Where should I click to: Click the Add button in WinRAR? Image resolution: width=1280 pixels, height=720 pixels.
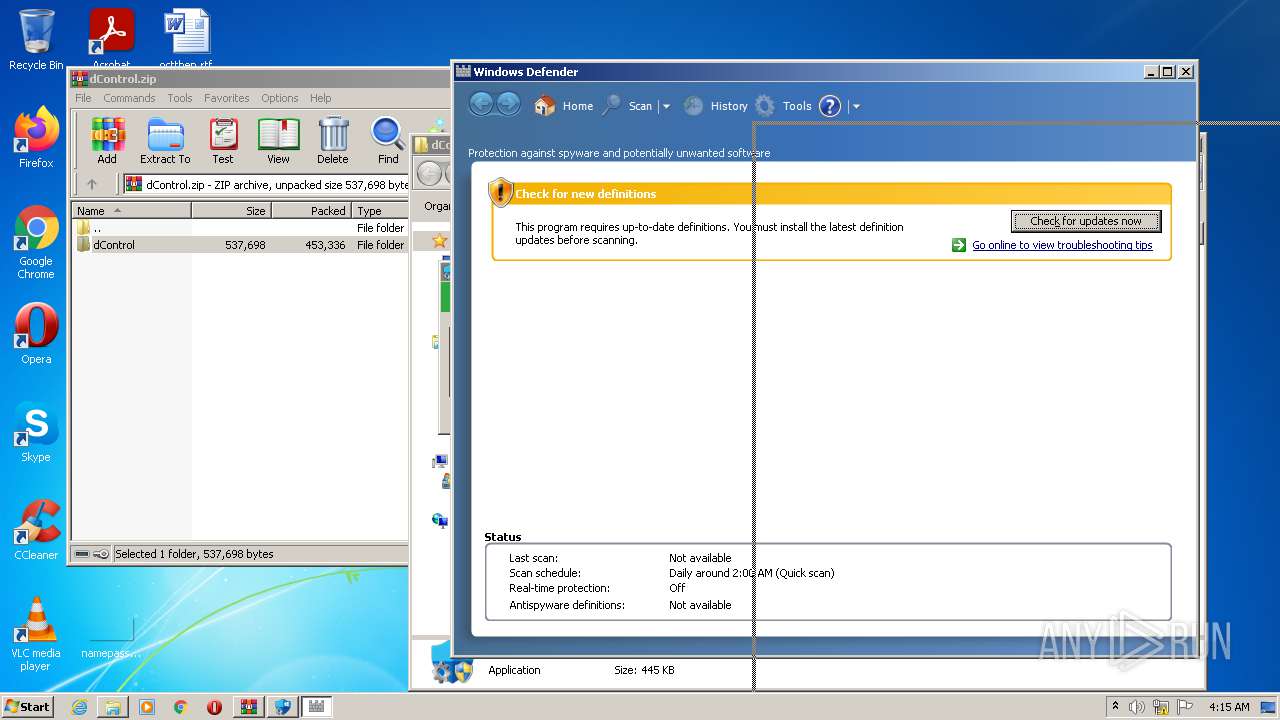pos(107,141)
